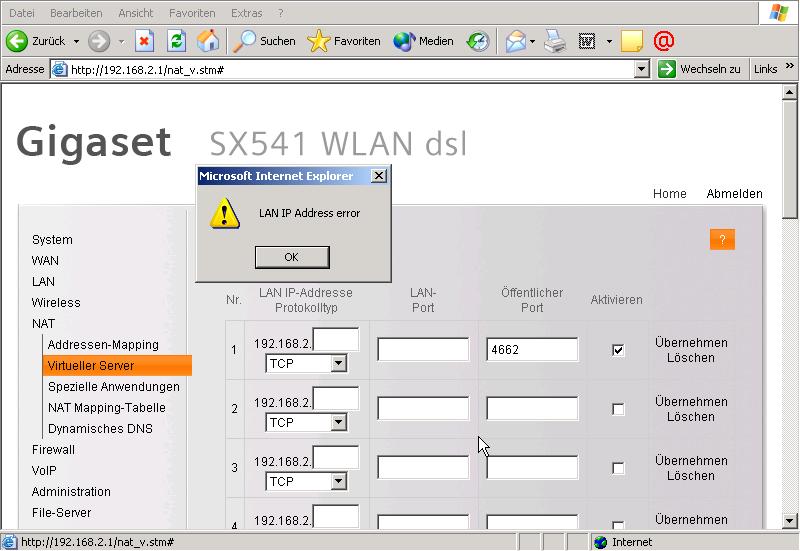
Task: Click the Abmelden logout link
Action: [734, 194]
